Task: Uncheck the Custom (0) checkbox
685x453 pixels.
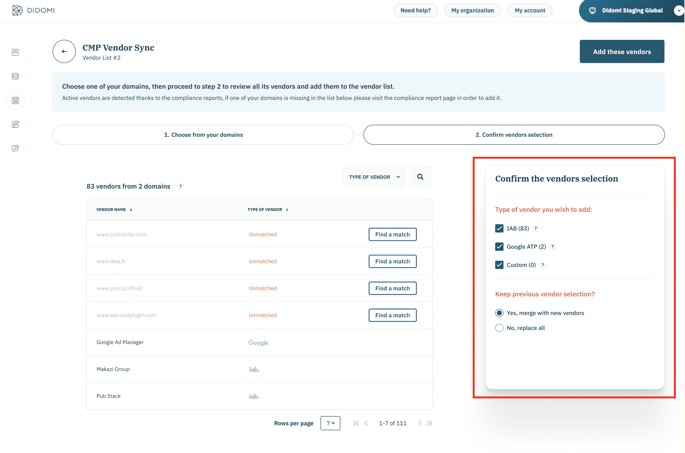Action: coord(499,265)
